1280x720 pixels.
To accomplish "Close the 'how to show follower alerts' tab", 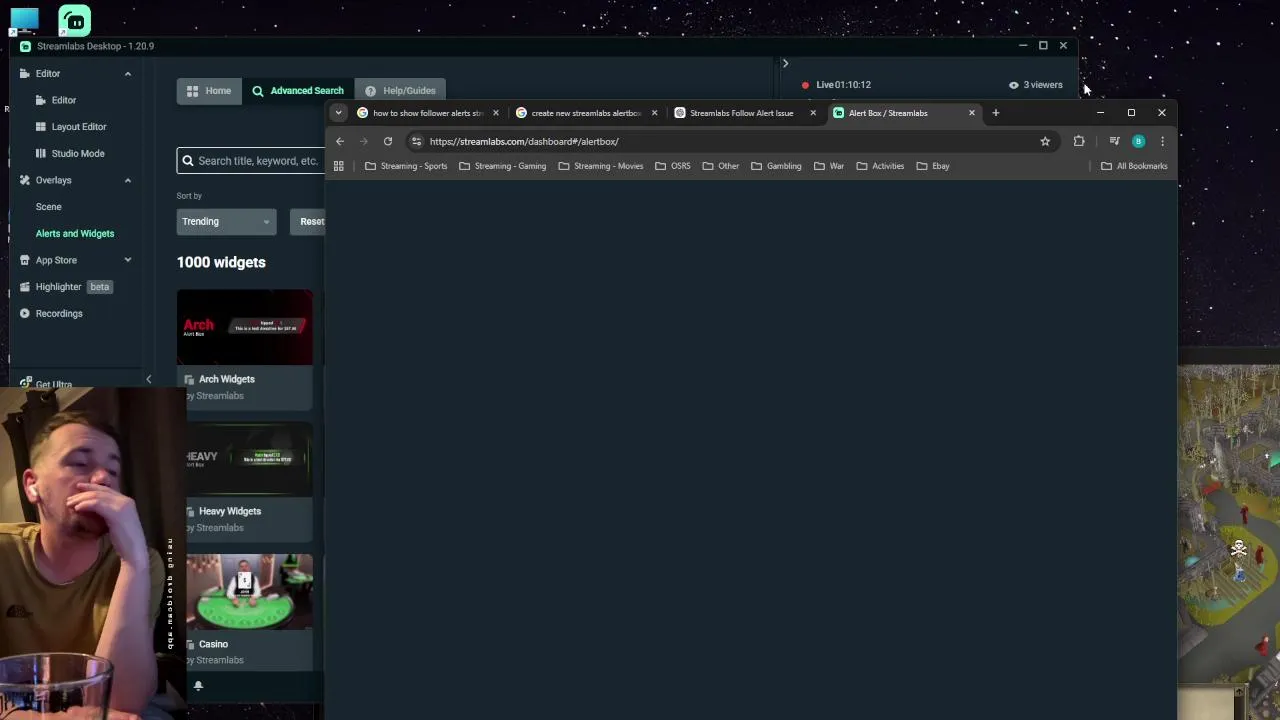I will coord(495,113).
